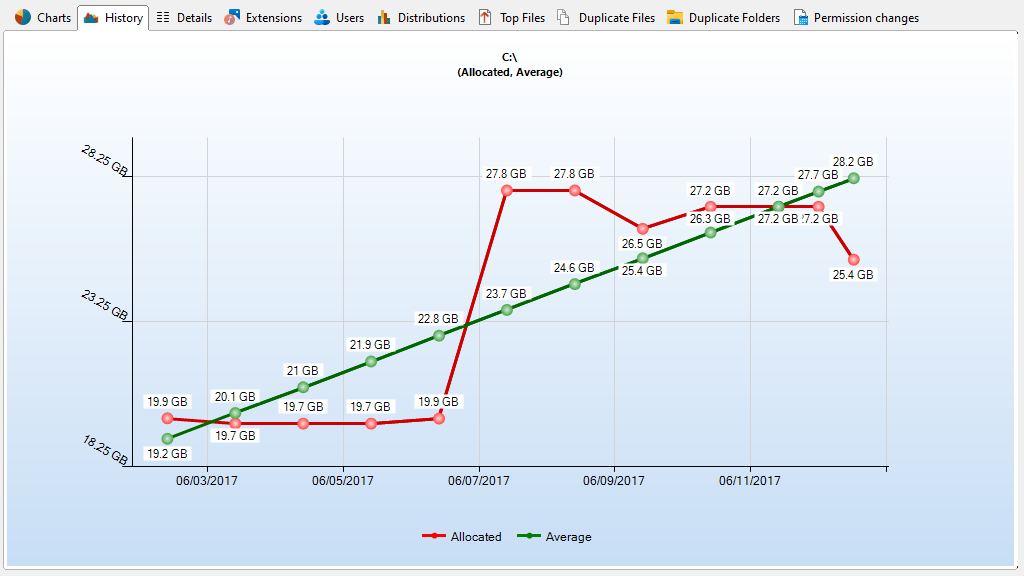Switch to the Extensions tab

[x=273, y=18]
